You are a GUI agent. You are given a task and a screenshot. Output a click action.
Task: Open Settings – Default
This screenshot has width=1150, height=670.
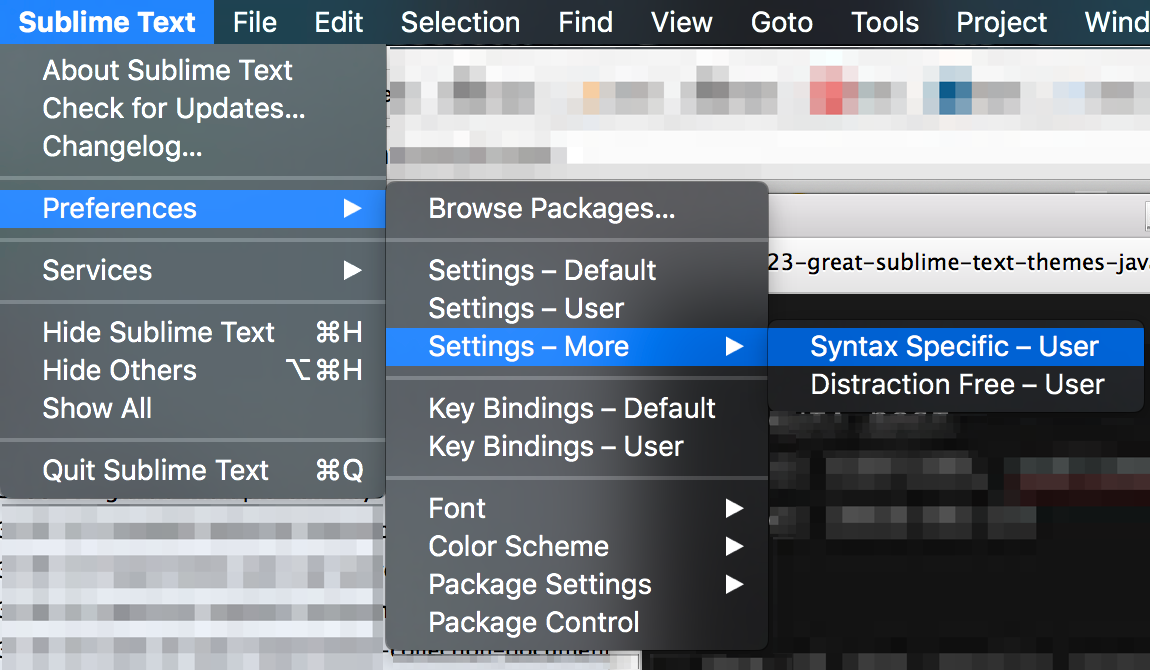577,270
